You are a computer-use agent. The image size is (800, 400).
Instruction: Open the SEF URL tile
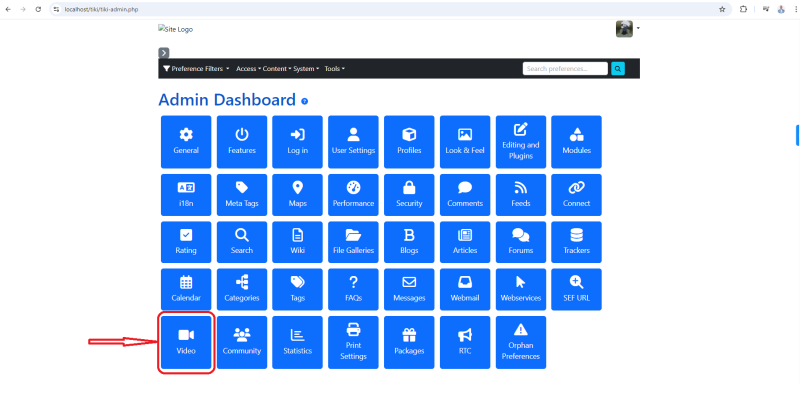[x=577, y=289]
